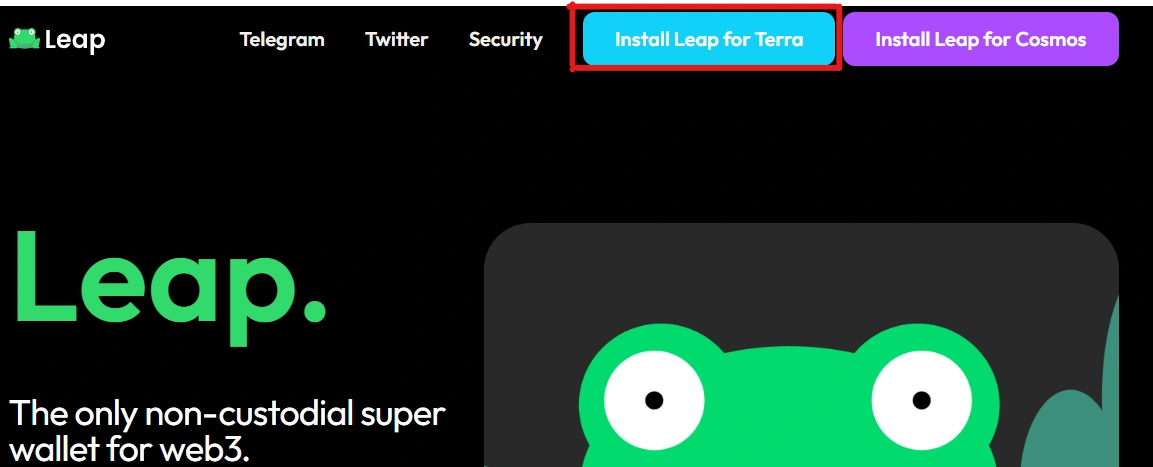1153x467 pixels.
Task: Click the dark gray card area above frog
Action: click(800, 272)
